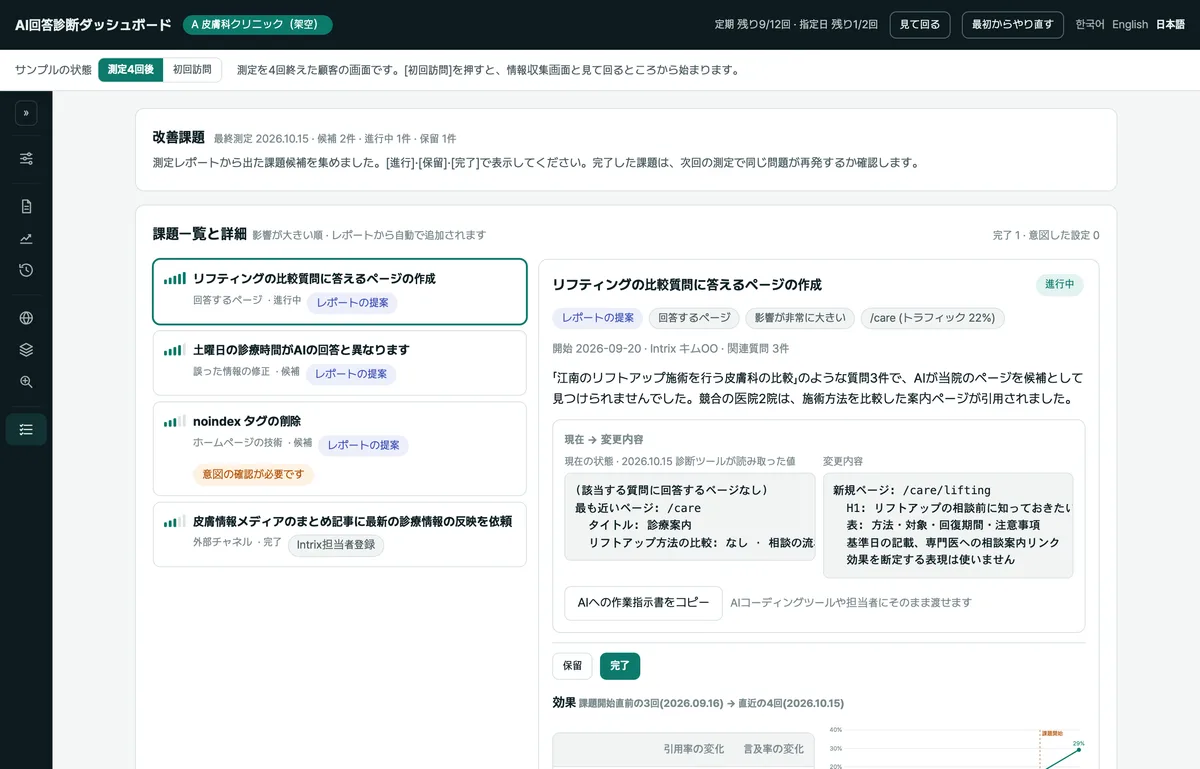
Task: Select the リフティングの比較質問 task card
Action: click(340, 292)
